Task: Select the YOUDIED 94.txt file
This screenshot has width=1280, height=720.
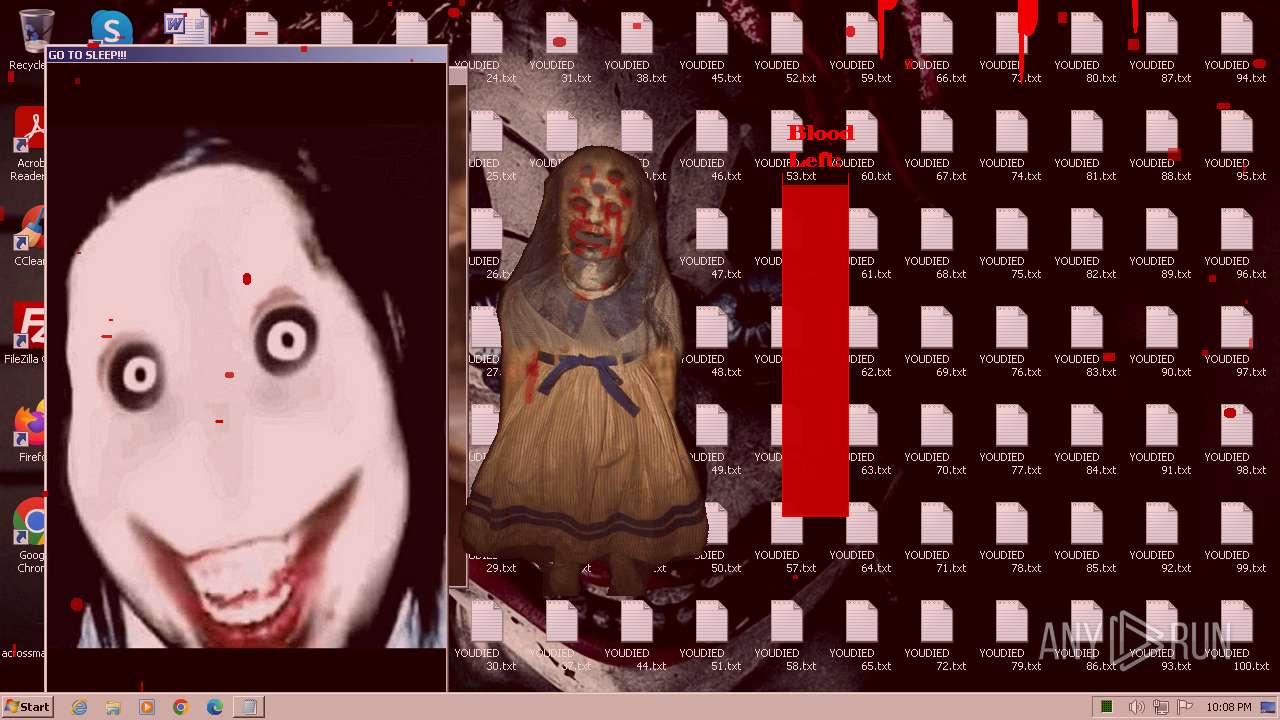Action: pos(1236,49)
